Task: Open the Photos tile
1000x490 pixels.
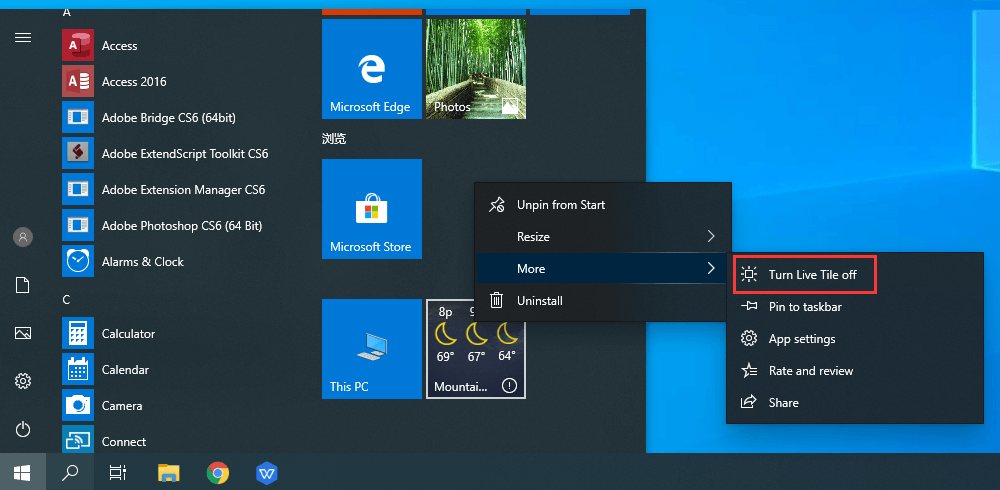Action: click(x=476, y=69)
